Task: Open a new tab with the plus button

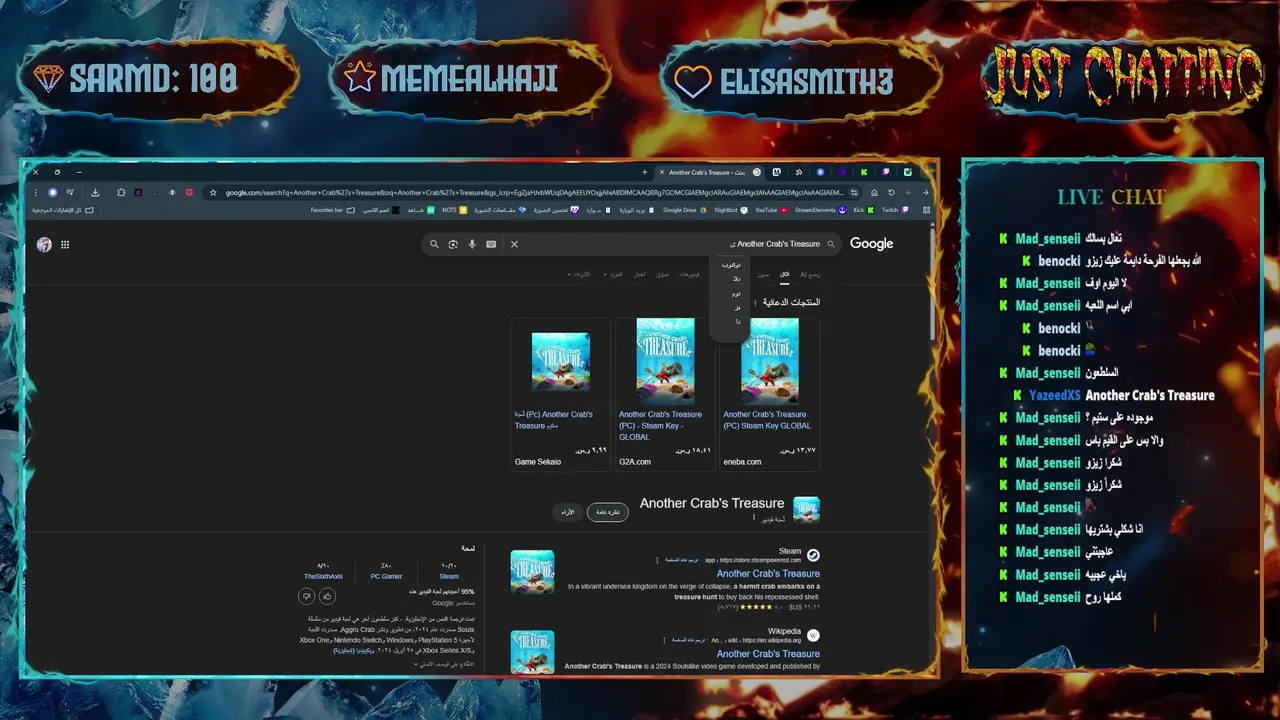Action: tap(644, 172)
